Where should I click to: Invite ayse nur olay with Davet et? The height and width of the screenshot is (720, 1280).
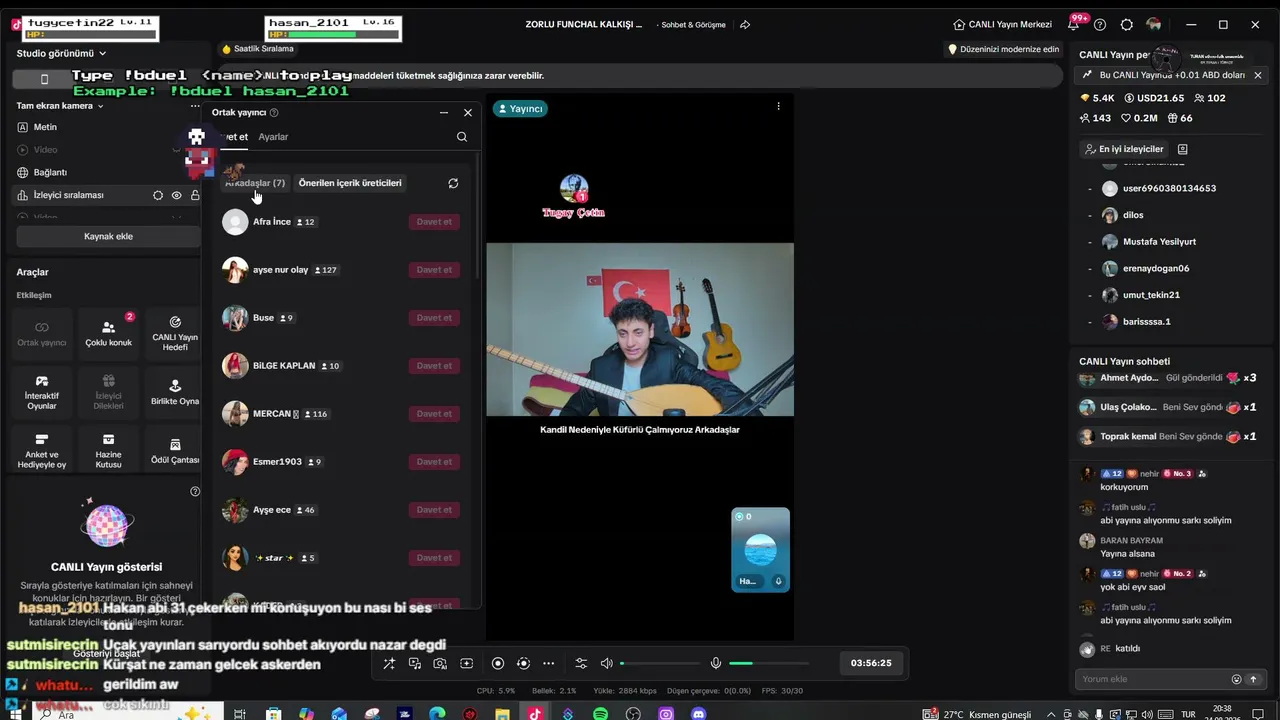434,270
